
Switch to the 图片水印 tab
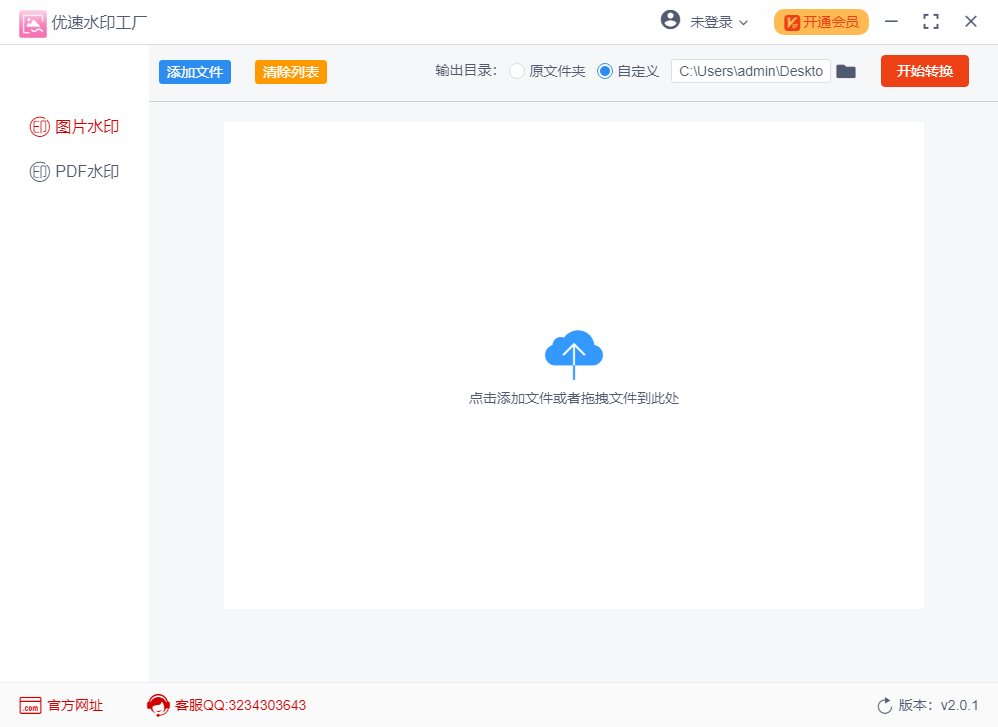point(85,126)
